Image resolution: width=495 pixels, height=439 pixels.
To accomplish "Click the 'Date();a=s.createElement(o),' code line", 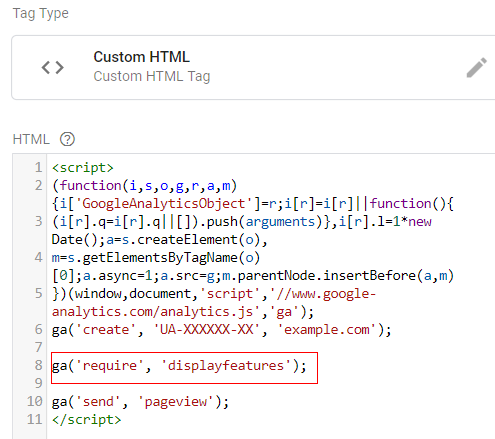I will point(159,240).
